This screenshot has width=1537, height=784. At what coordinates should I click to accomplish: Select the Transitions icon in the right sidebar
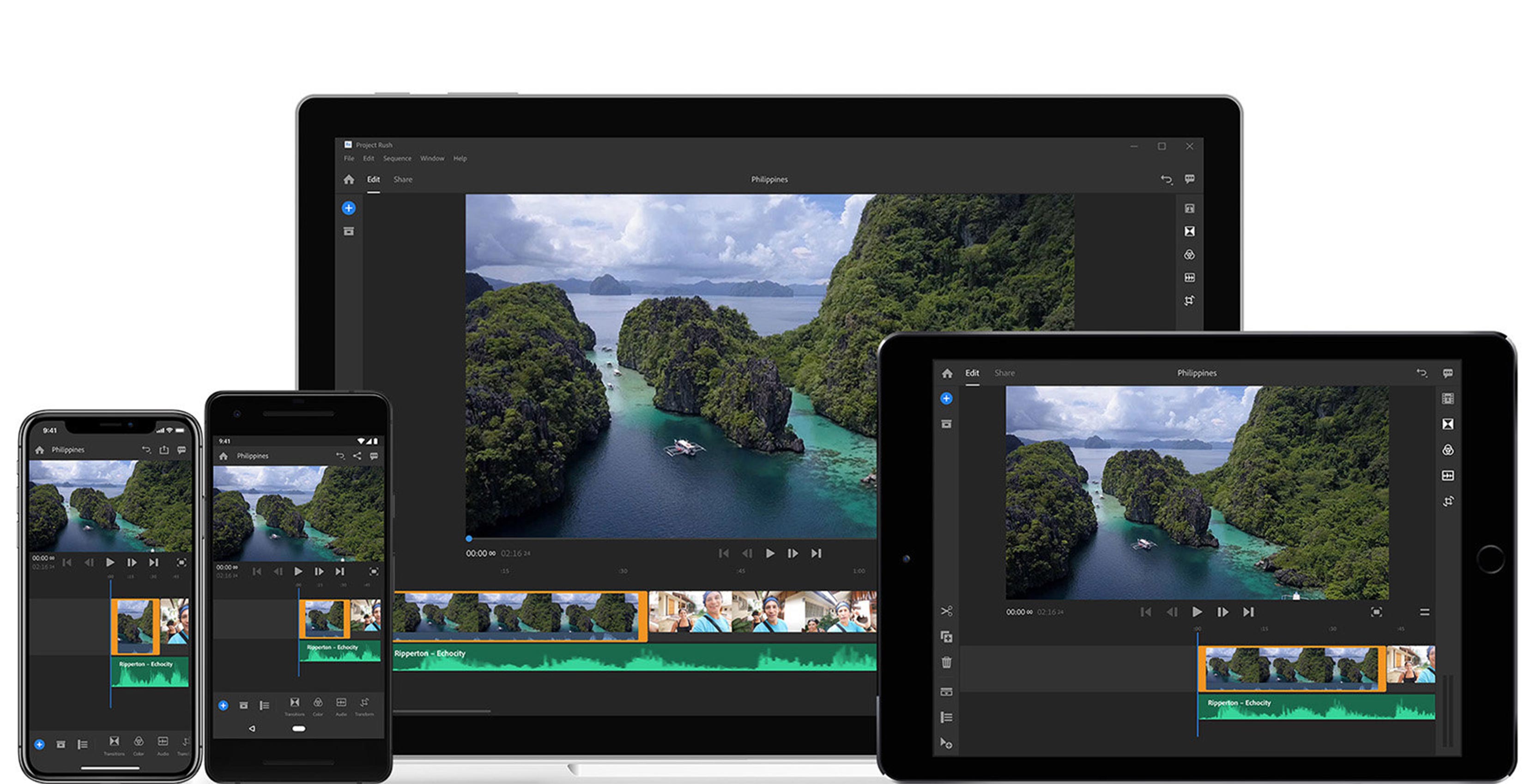[1190, 231]
